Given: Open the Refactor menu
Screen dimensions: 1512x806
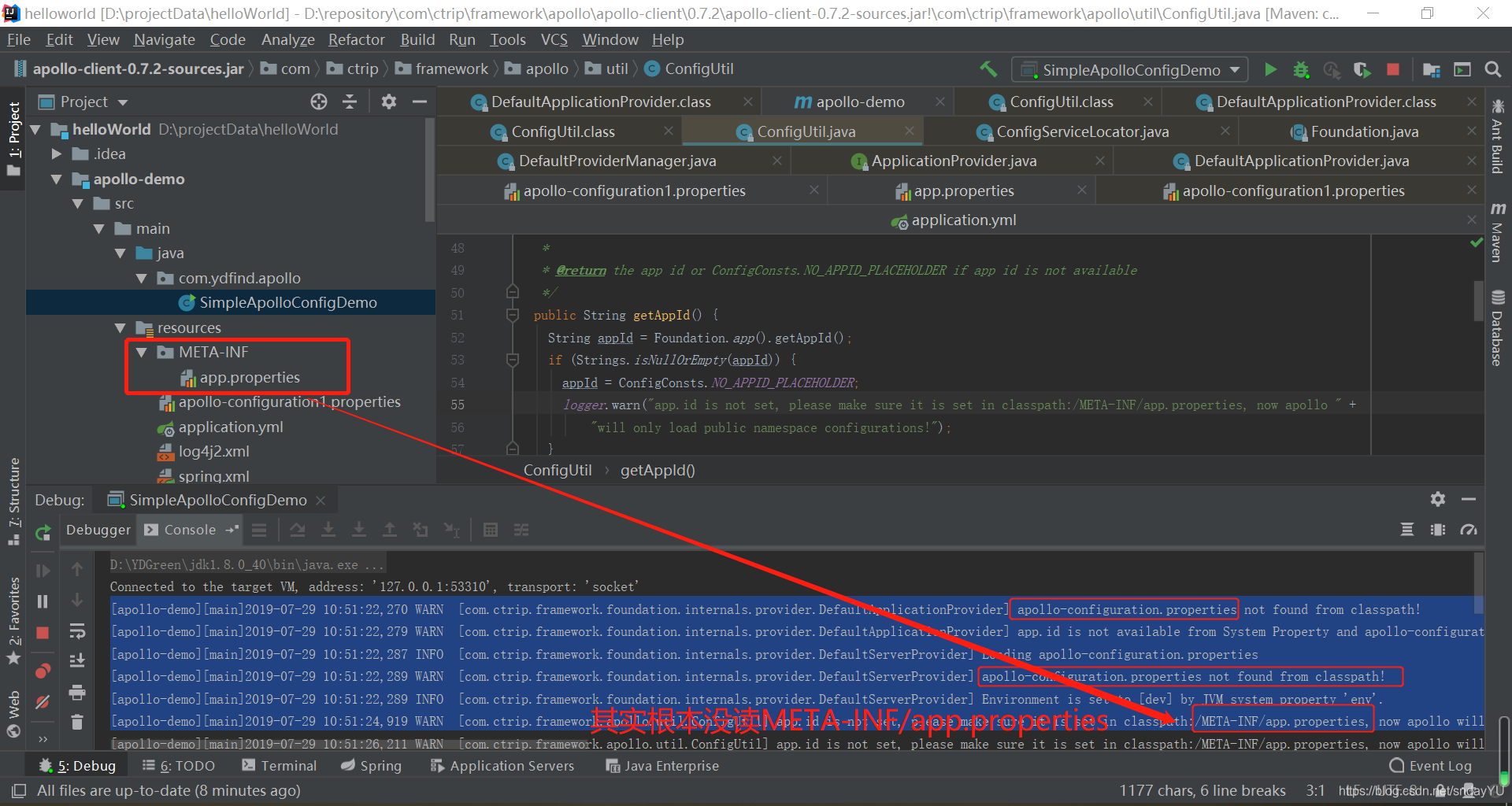Looking at the screenshot, I should (357, 39).
